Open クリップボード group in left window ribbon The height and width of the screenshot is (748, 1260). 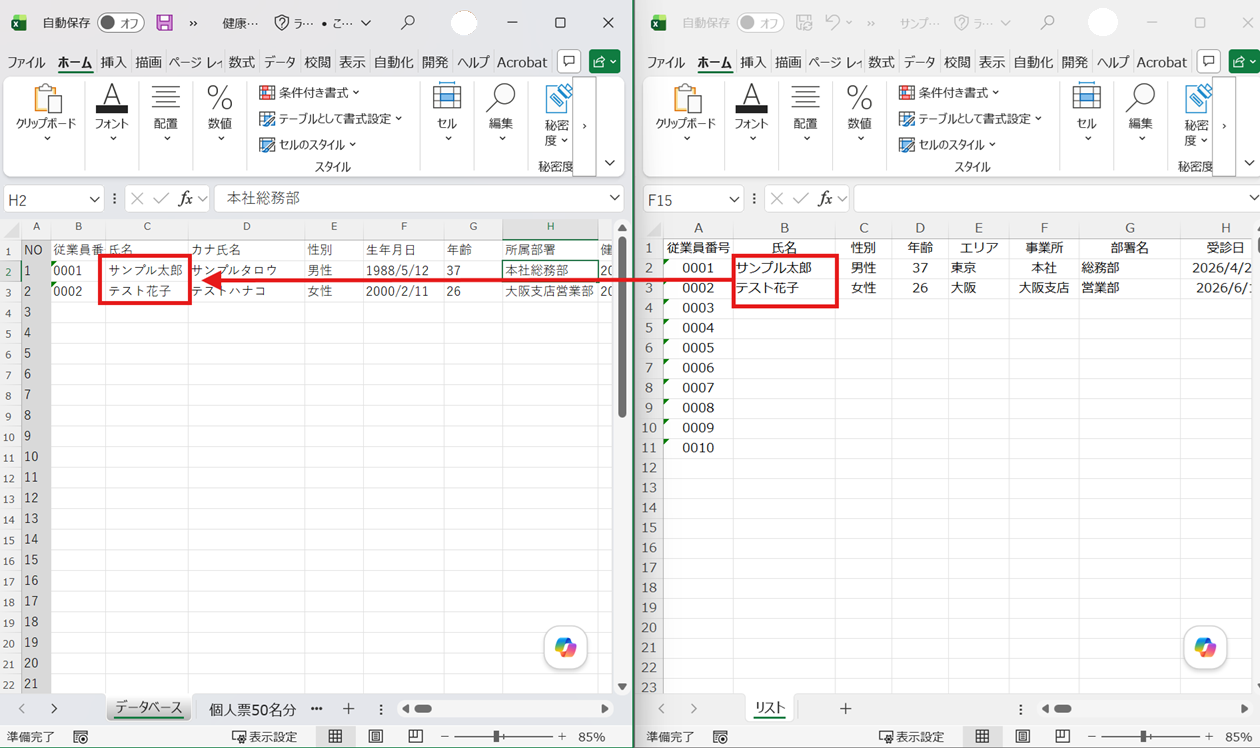click(x=46, y=113)
